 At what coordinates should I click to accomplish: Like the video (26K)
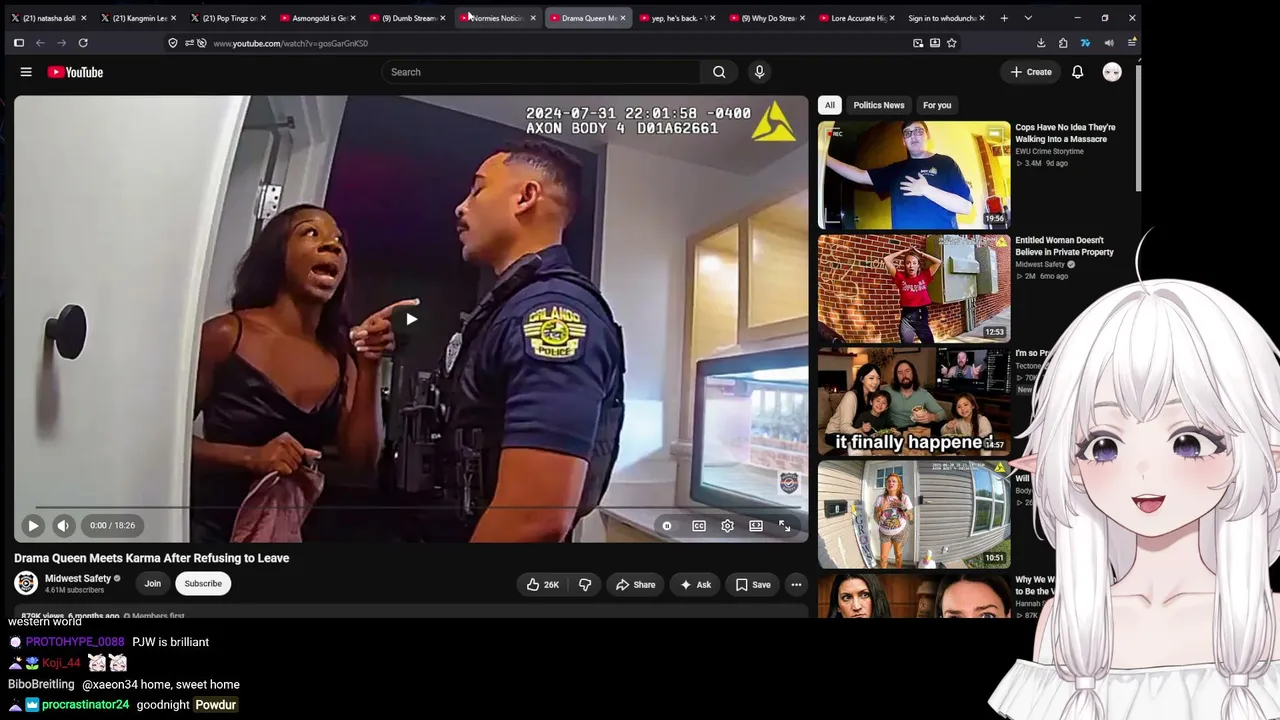(x=541, y=585)
